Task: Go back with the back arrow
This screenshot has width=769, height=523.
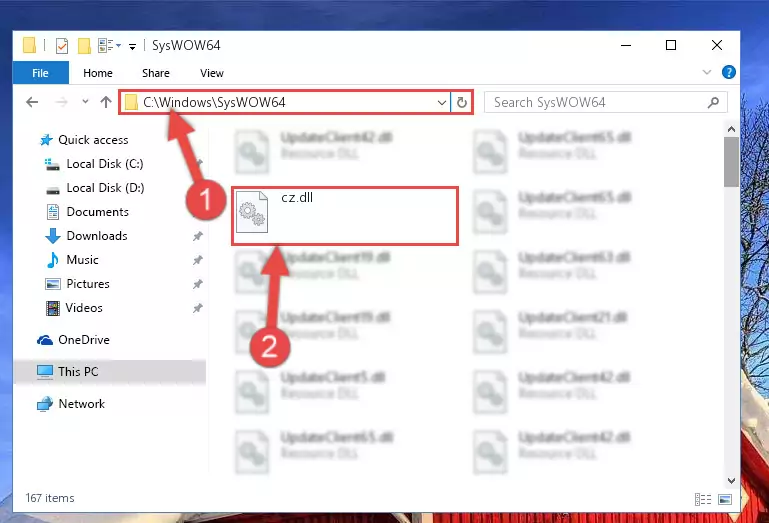Action: pos(32,102)
